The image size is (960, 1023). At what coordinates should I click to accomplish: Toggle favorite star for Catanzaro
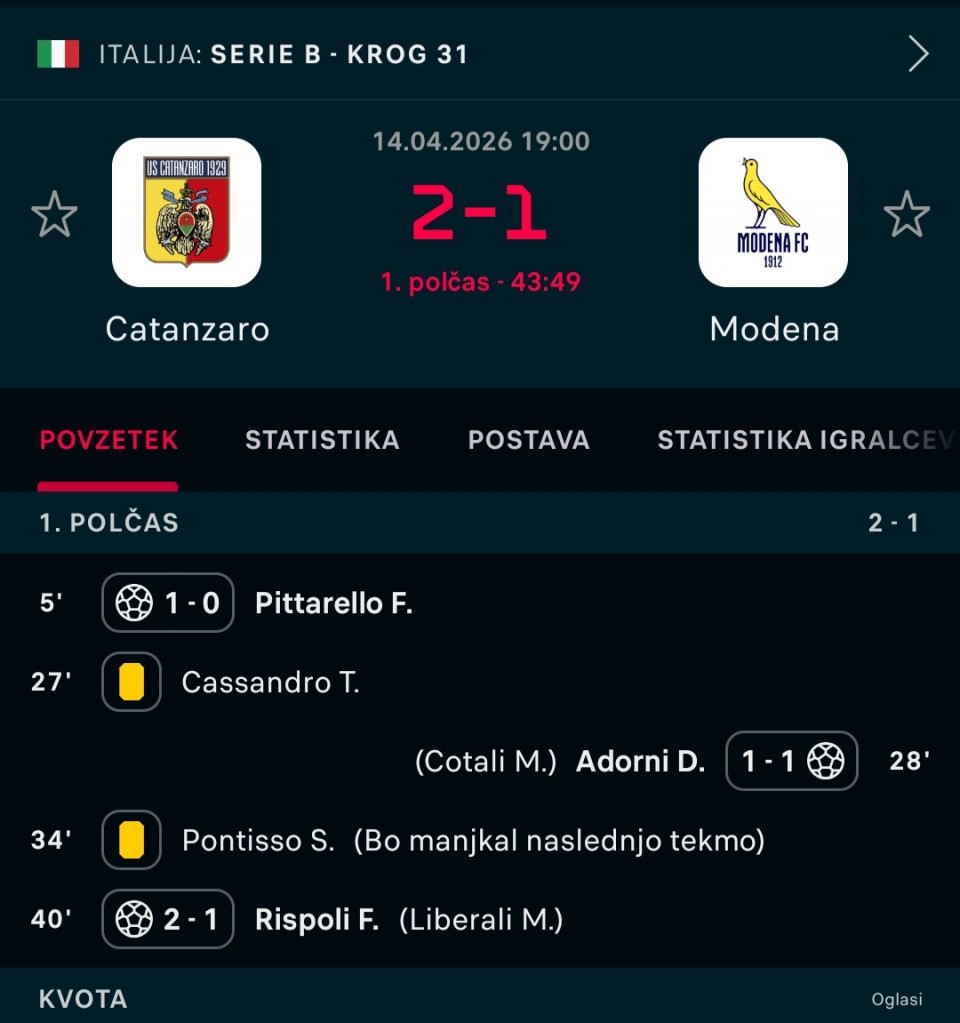[54, 215]
